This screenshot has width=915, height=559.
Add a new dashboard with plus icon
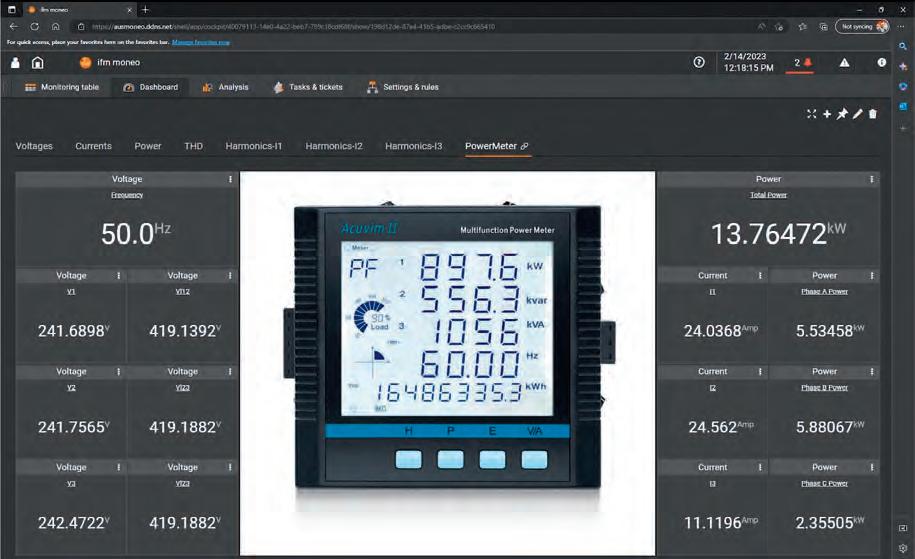(x=827, y=114)
